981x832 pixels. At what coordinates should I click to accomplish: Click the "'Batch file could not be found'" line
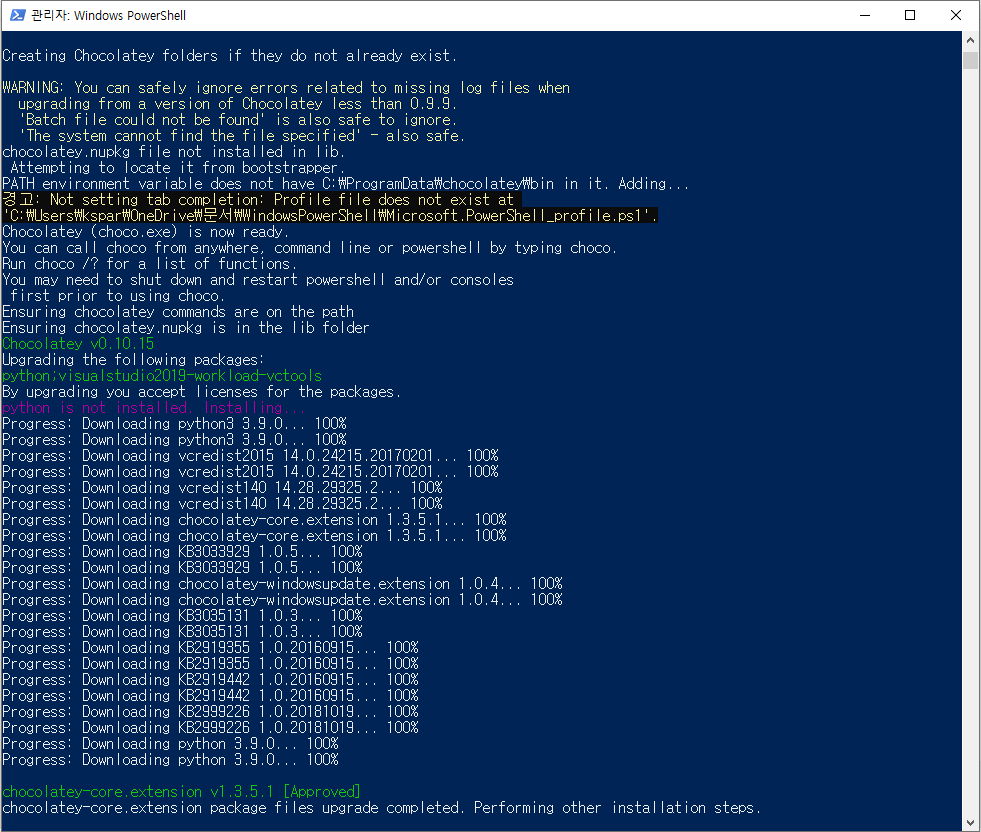[237, 119]
